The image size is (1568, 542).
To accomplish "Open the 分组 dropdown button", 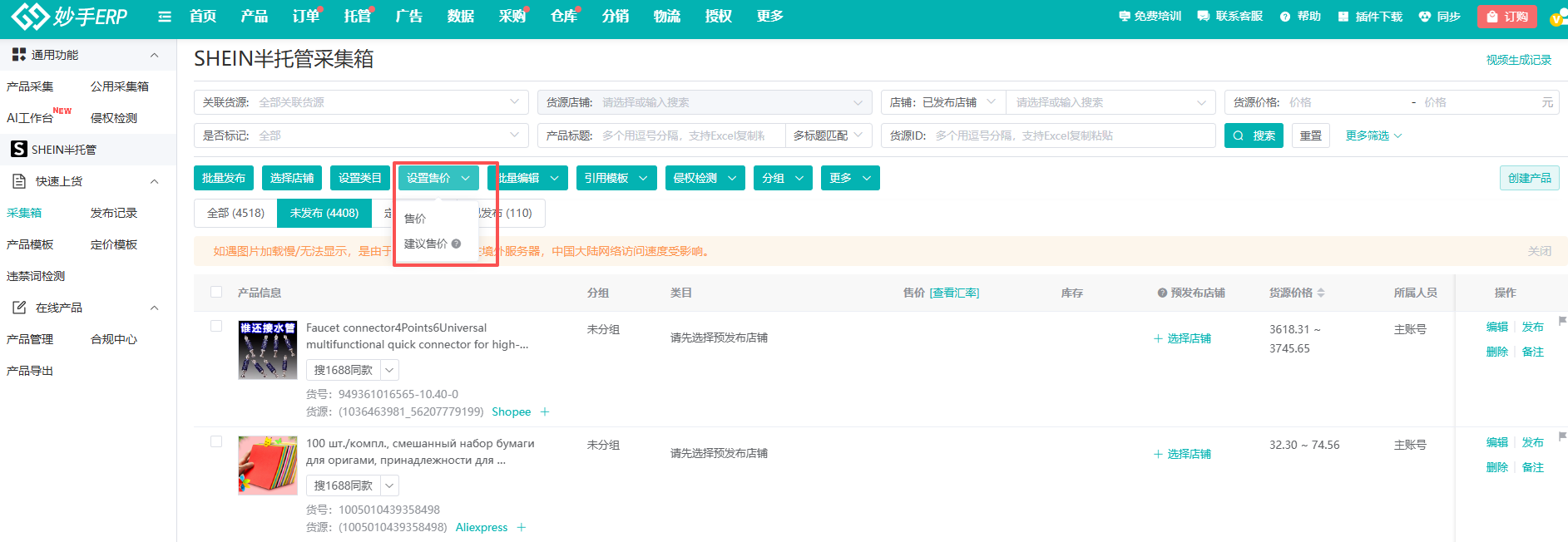I will click(x=783, y=178).
